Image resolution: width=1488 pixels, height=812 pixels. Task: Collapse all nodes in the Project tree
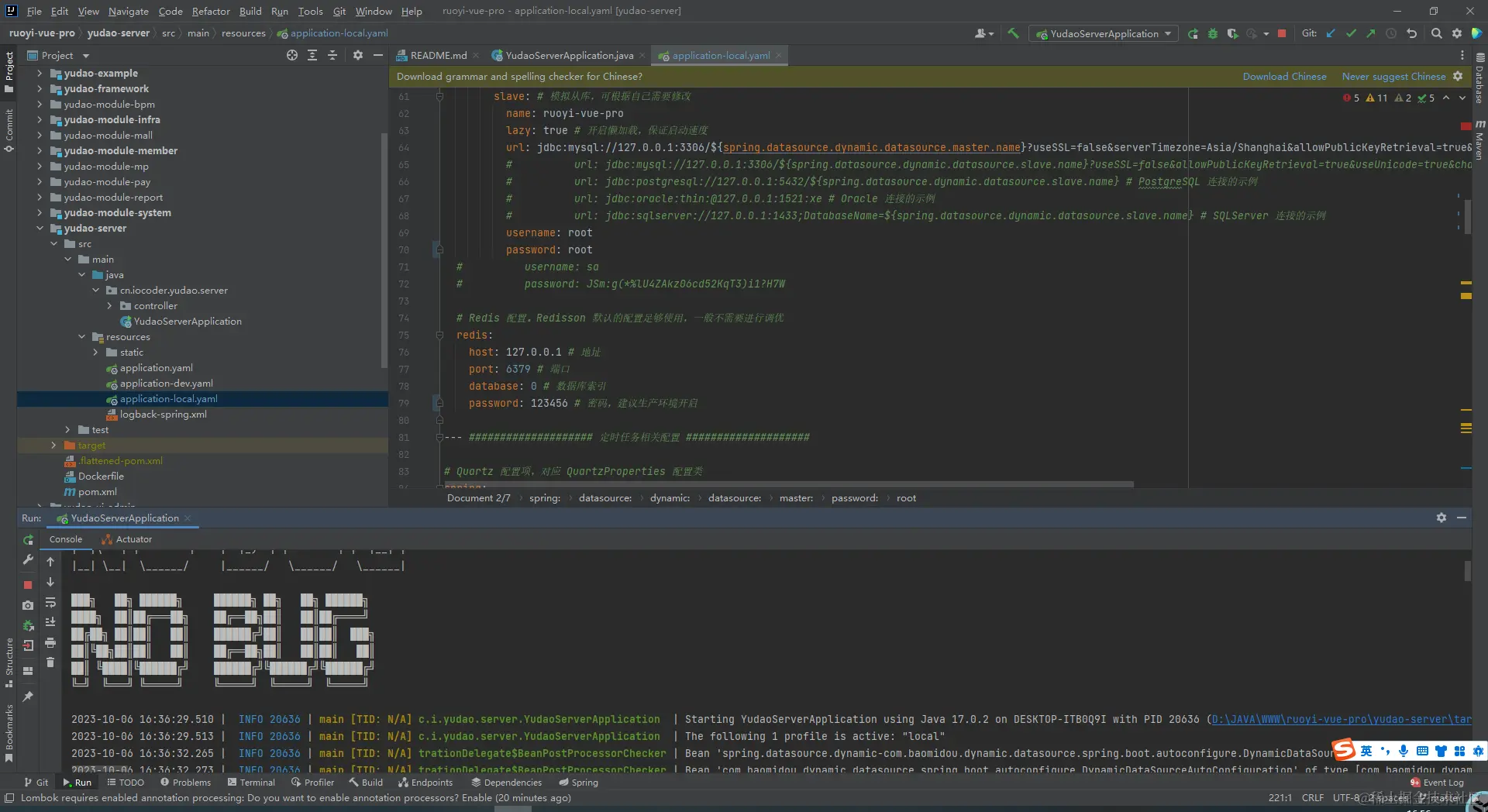332,55
